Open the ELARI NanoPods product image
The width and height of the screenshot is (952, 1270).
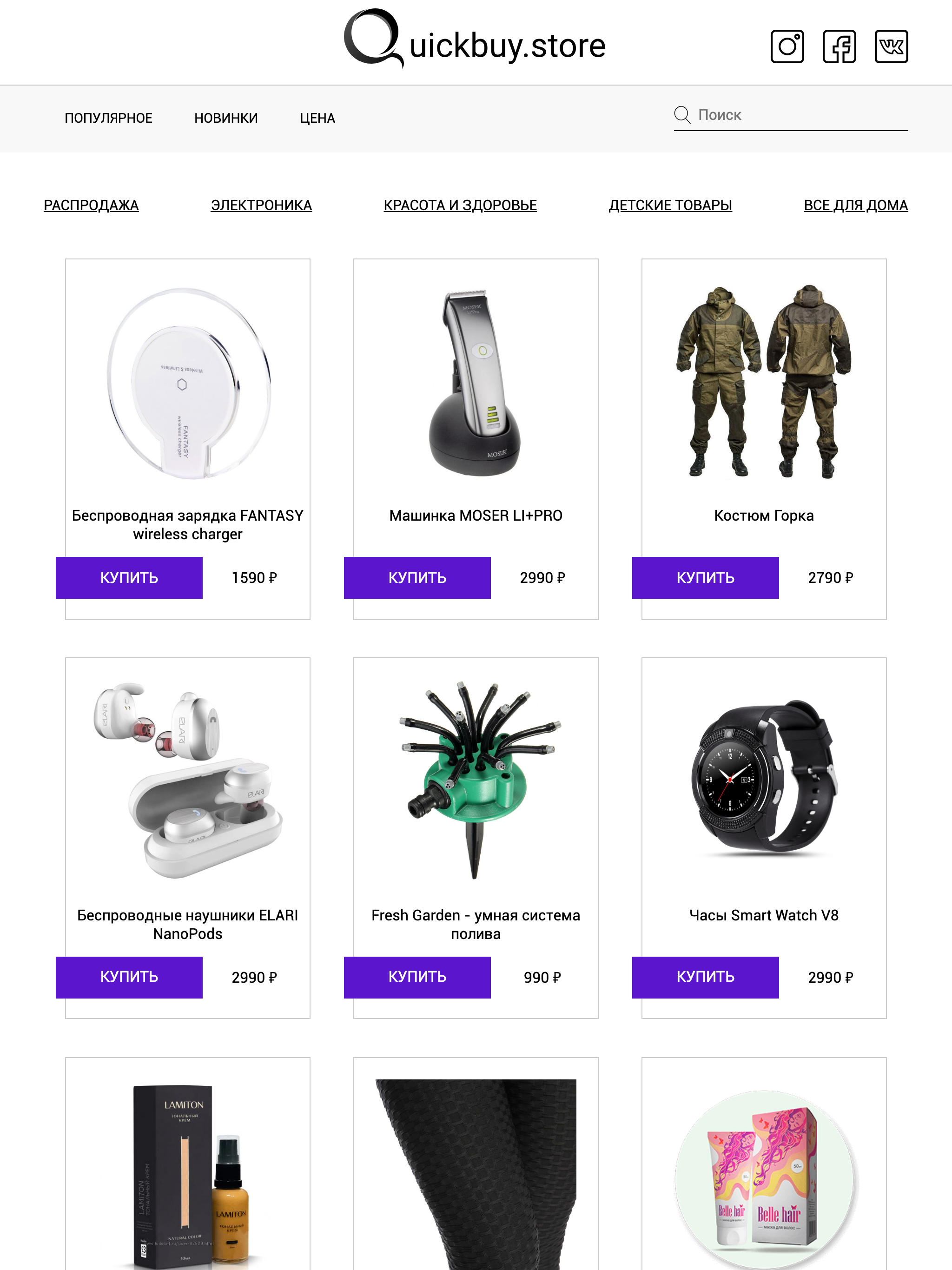[x=188, y=780]
